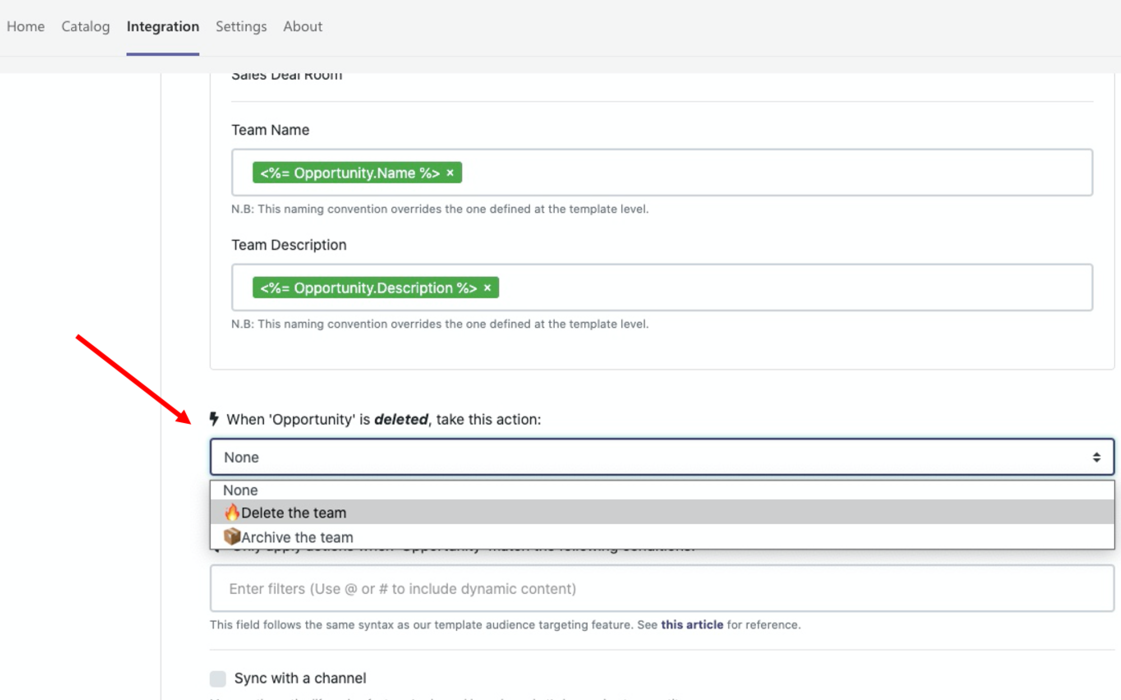This screenshot has width=1121, height=700.
Task: Select Delete the team option
Action: click(x=662, y=513)
